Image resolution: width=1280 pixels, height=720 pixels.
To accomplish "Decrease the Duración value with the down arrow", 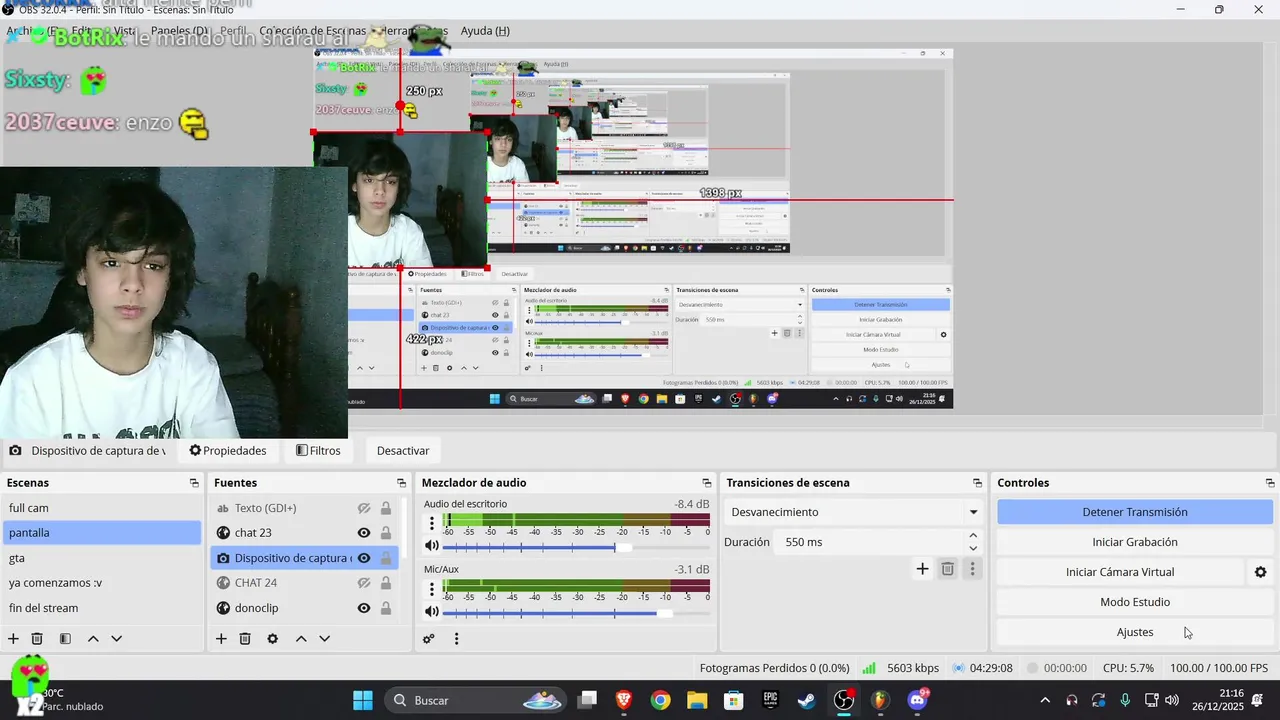I will (973, 549).
